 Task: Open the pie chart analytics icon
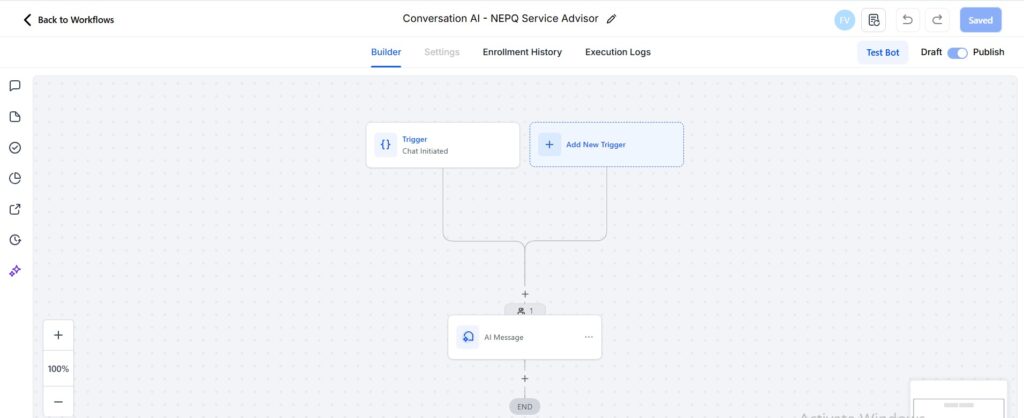point(15,178)
